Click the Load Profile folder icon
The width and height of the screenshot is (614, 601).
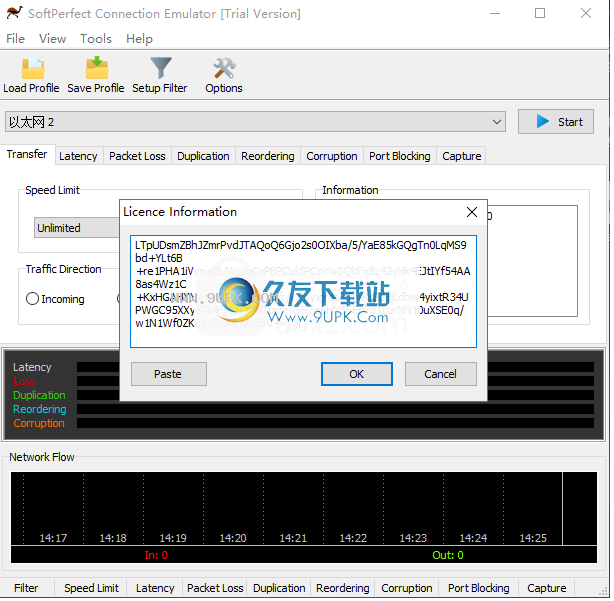tap(33, 69)
